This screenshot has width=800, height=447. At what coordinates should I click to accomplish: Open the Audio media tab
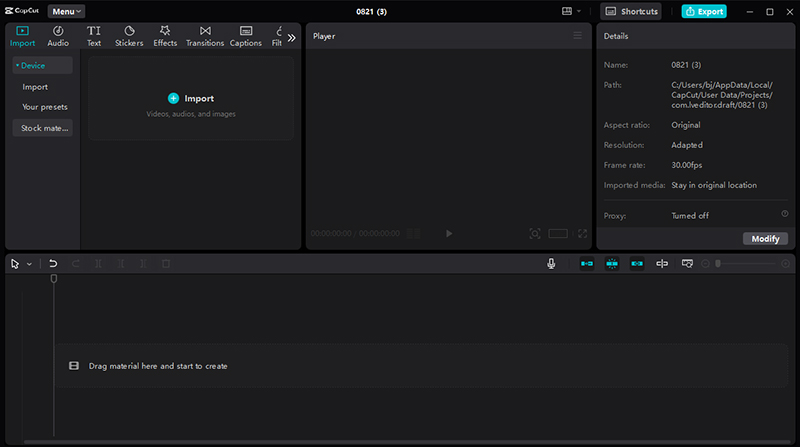coord(58,36)
